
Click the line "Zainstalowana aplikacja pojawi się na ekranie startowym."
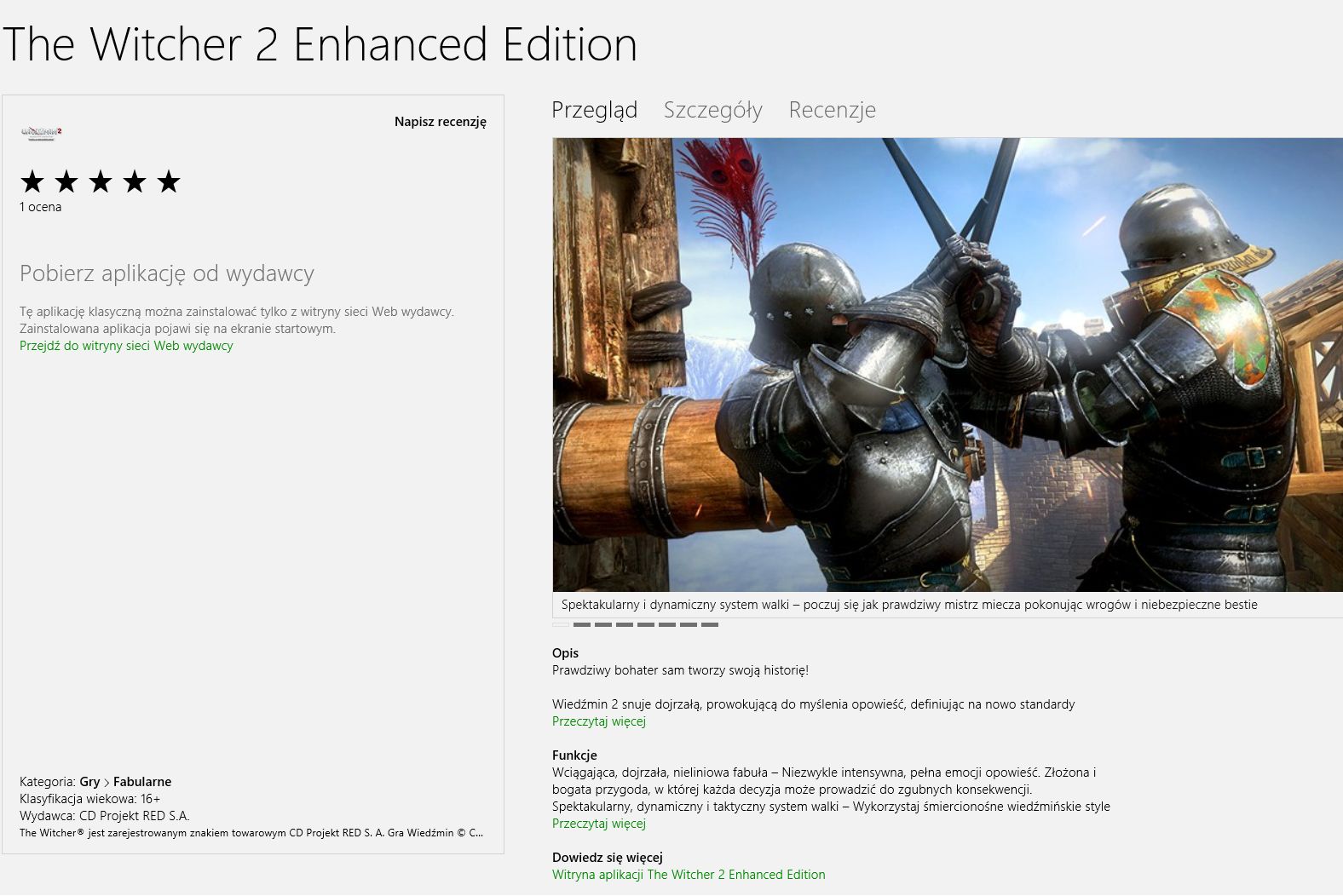(x=177, y=329)
